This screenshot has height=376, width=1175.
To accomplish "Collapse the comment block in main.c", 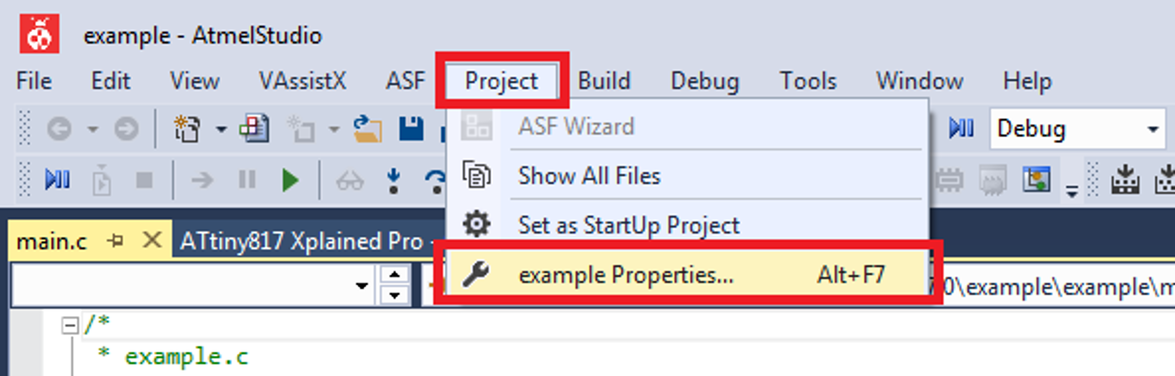I will pyautogui.click(x=70, y=326).
